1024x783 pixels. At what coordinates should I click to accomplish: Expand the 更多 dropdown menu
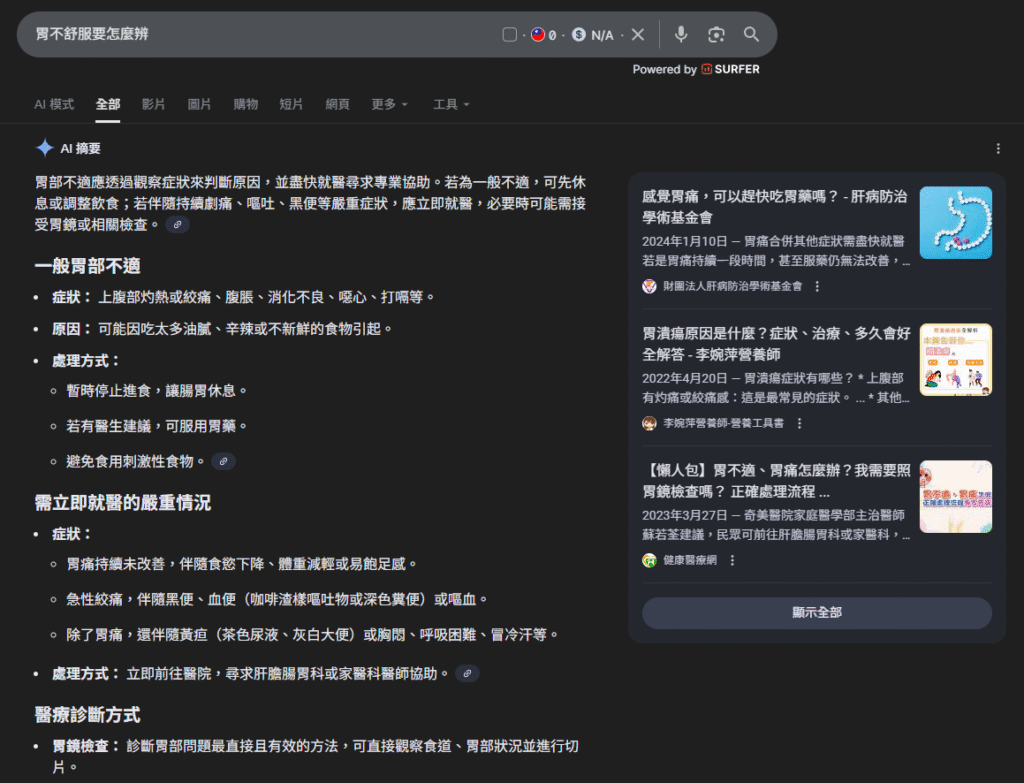389,104
